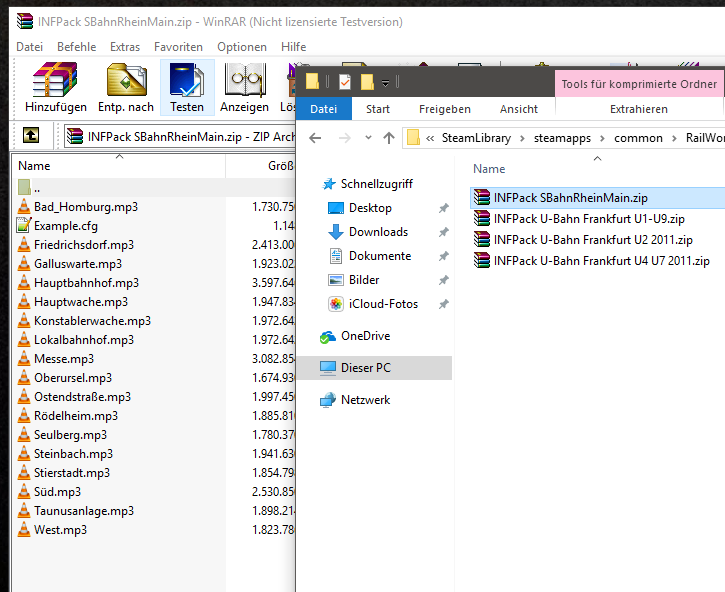Open the Extrahieren ribbon tab
This screenshot has height=592, width=725.
[639, 109]
